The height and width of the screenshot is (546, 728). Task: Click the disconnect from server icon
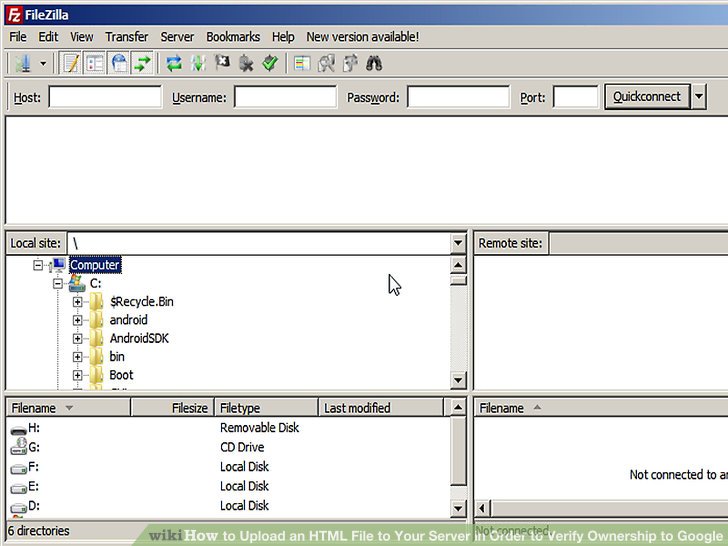click(246, 63)
